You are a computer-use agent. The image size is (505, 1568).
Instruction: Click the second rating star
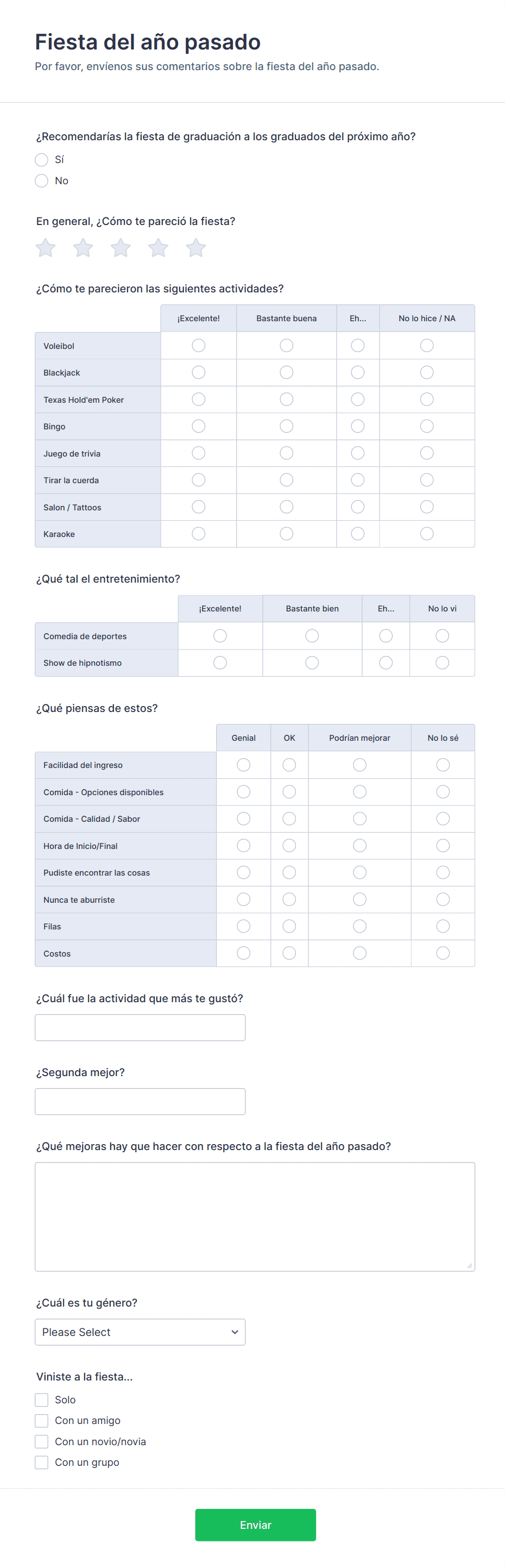coord(84,248)
